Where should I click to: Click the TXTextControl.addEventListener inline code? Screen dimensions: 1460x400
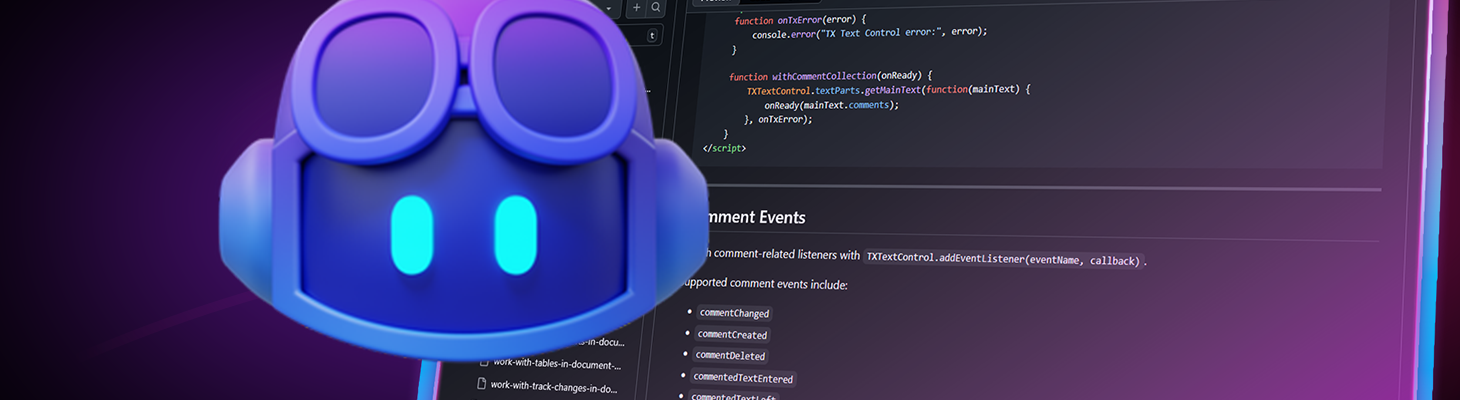pyautogui.click(x=1003, y=259)
